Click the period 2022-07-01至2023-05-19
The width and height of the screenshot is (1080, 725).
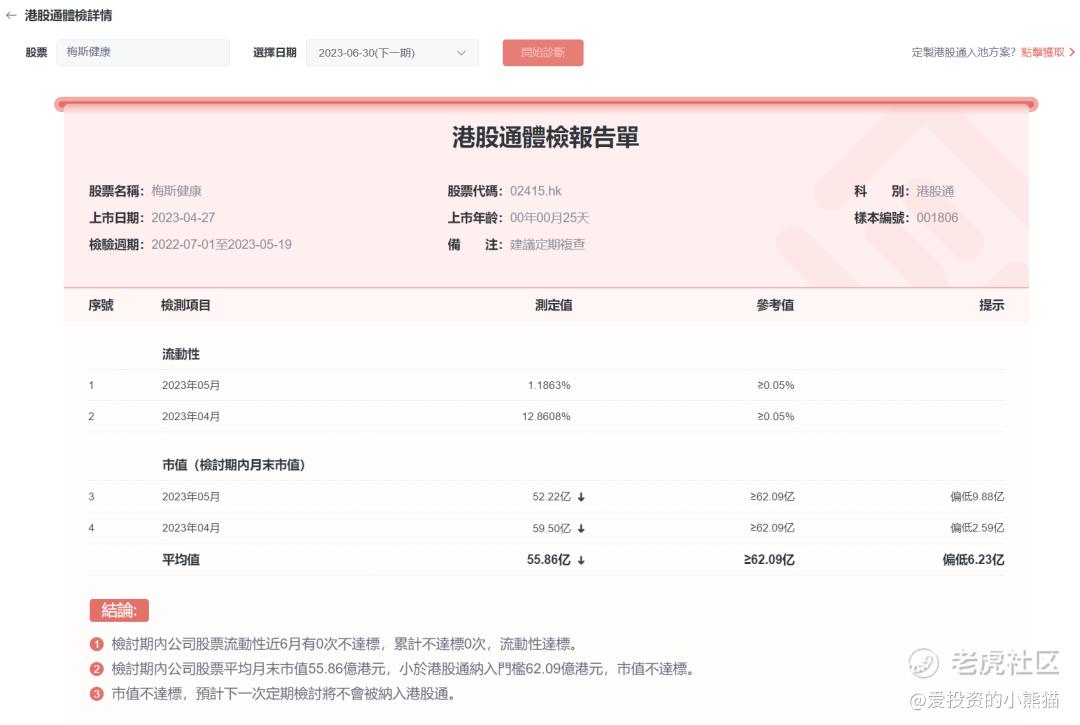click(221, 244)
